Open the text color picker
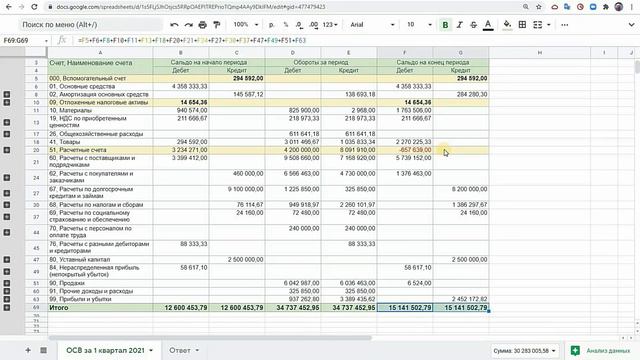 488,25
